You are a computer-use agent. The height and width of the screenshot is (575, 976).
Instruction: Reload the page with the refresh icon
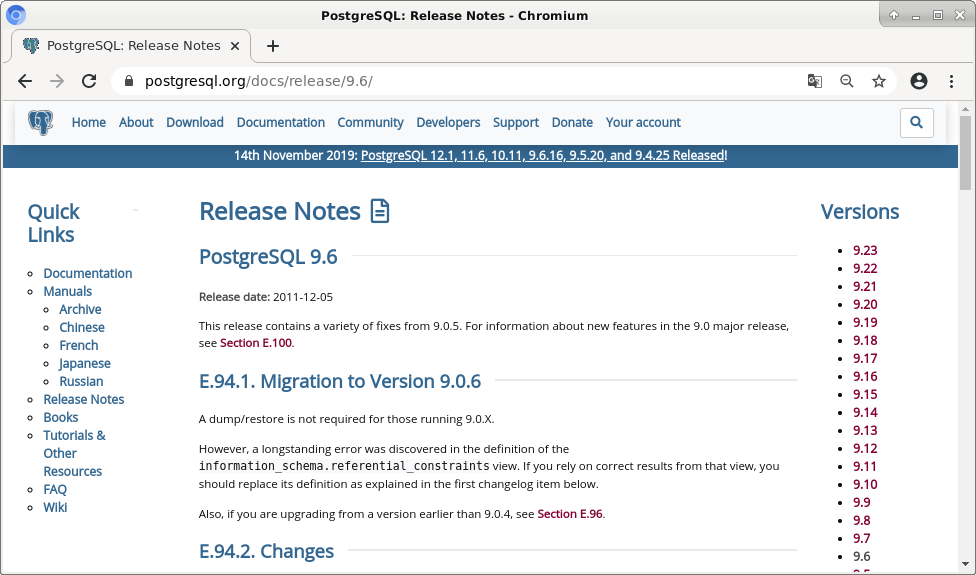[x=89, y=81]
